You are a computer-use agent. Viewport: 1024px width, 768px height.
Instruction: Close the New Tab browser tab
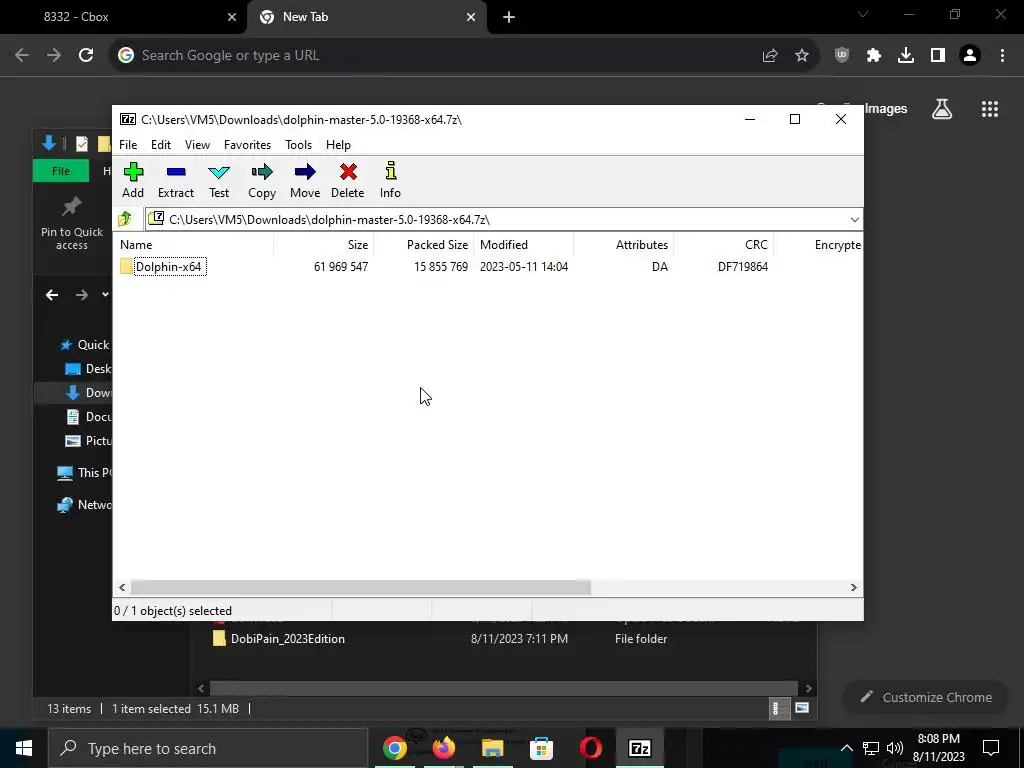pos(471,17)
